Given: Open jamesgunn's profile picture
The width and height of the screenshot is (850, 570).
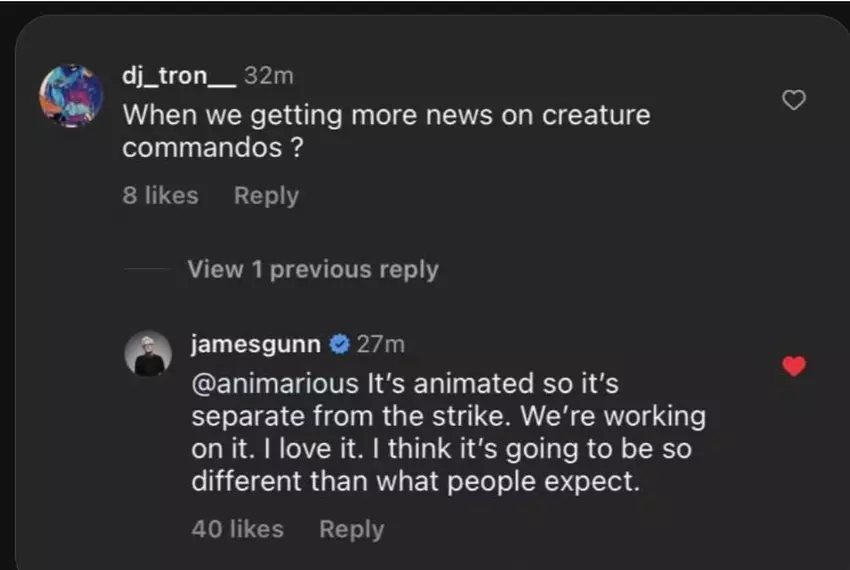Looking at the screenshot, I should pos(148,353).
